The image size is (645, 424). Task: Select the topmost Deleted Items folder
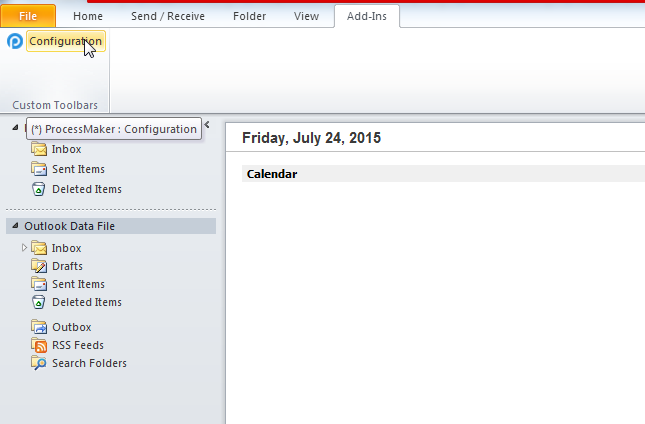click(x=86, y=189)
